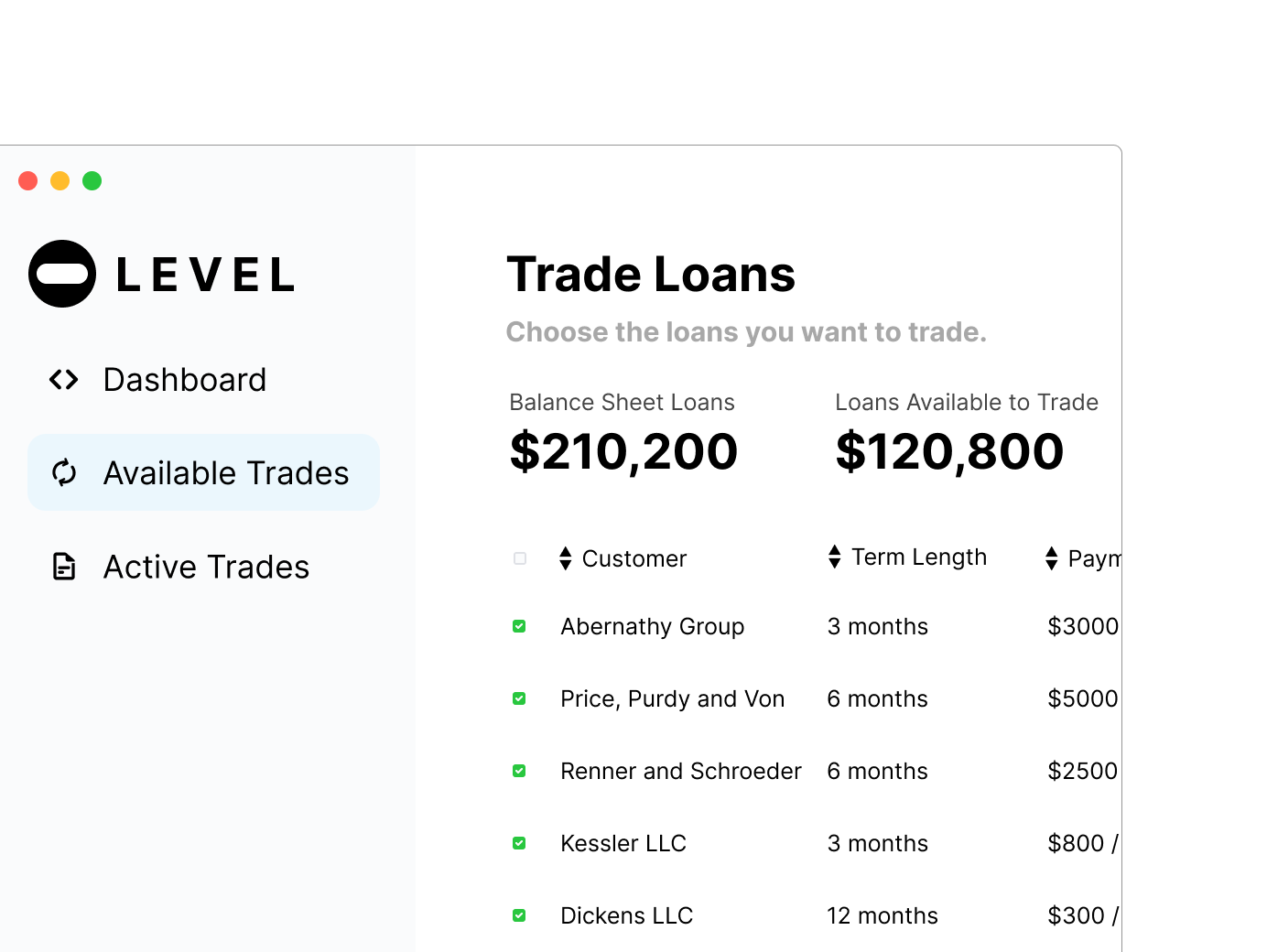Click the green window zoom button
This screenshot has height=952, width=1267.
(x=92, y=180)
